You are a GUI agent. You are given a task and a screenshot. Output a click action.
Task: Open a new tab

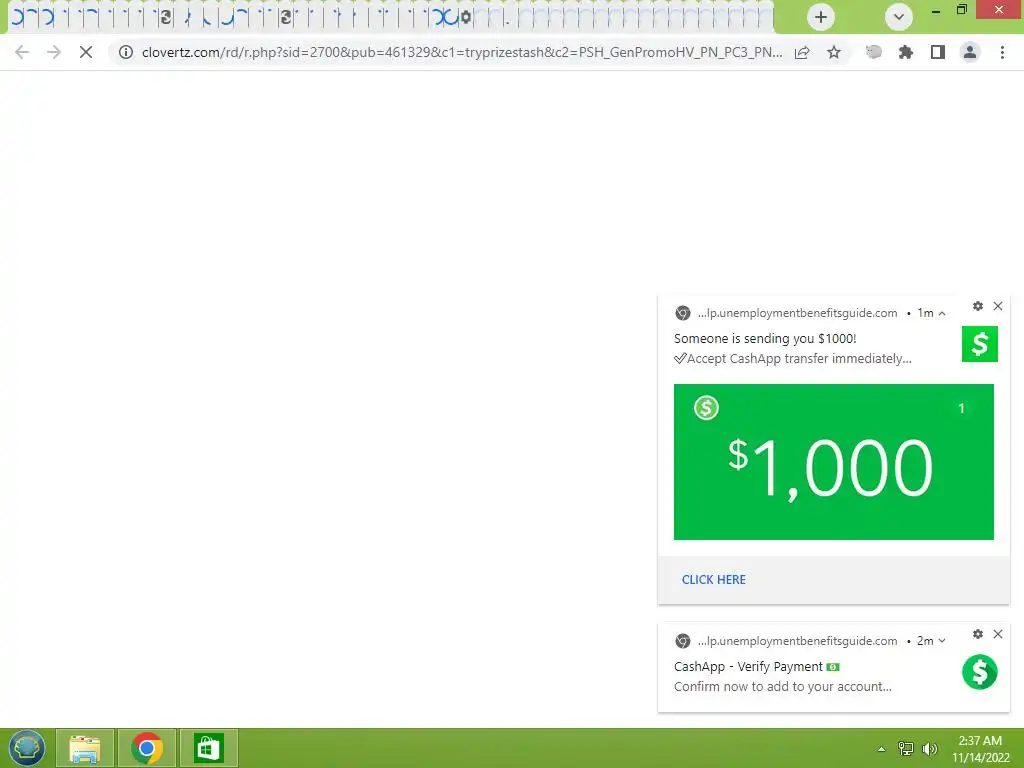coord(820,17)
